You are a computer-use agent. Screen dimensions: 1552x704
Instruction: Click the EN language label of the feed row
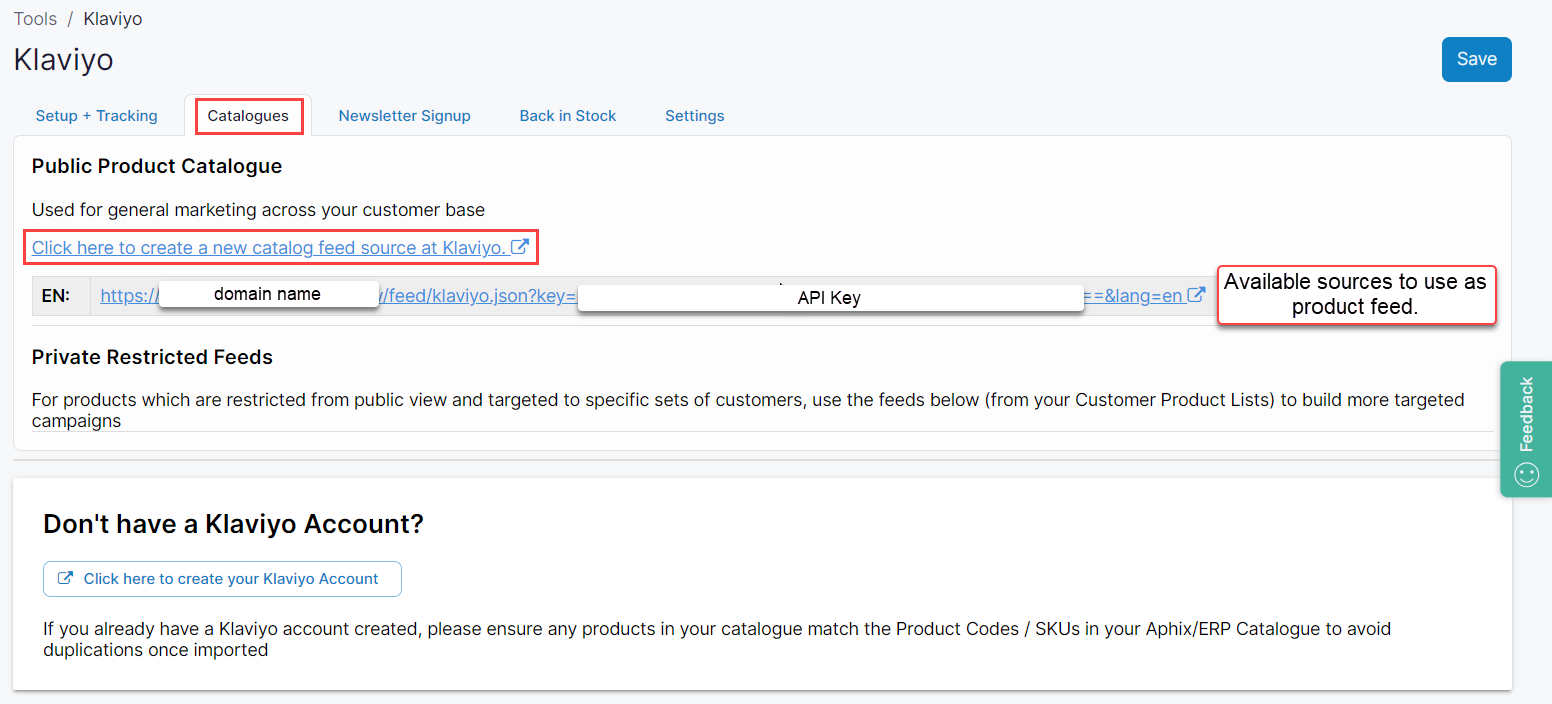click(x=56, y=296)
